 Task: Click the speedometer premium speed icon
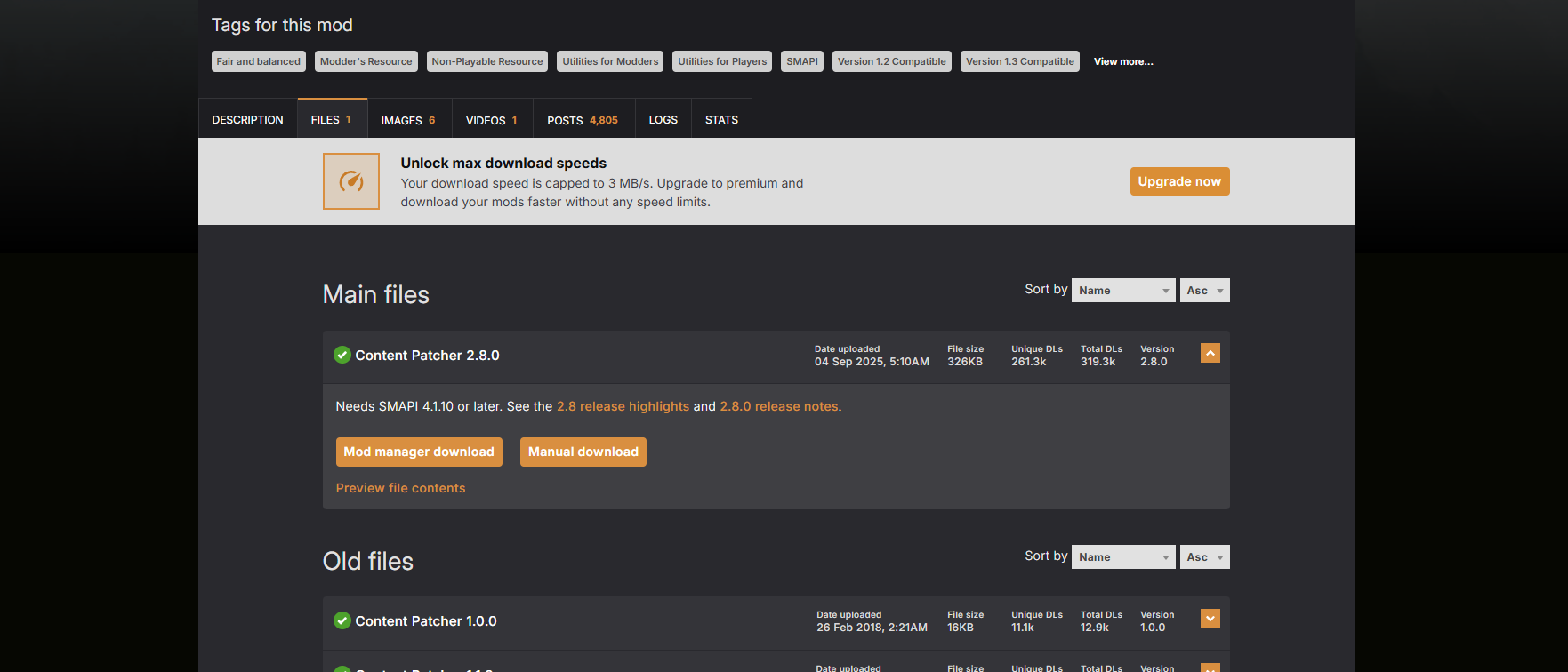coord(351,181)
